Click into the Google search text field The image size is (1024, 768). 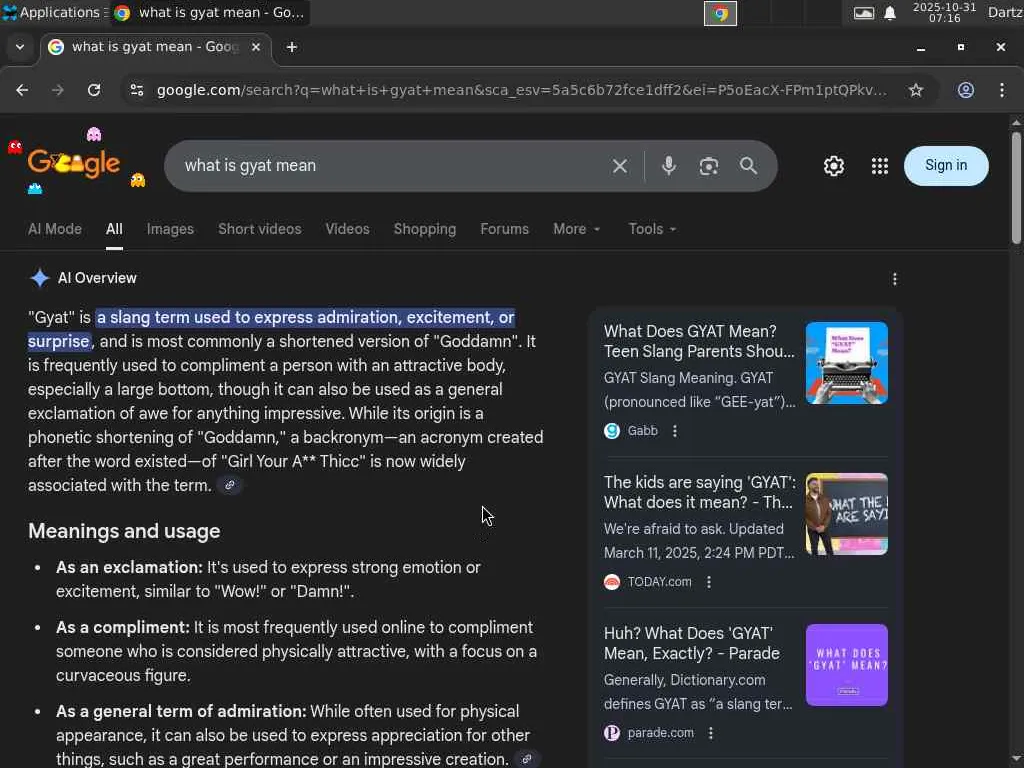point(392,166)
